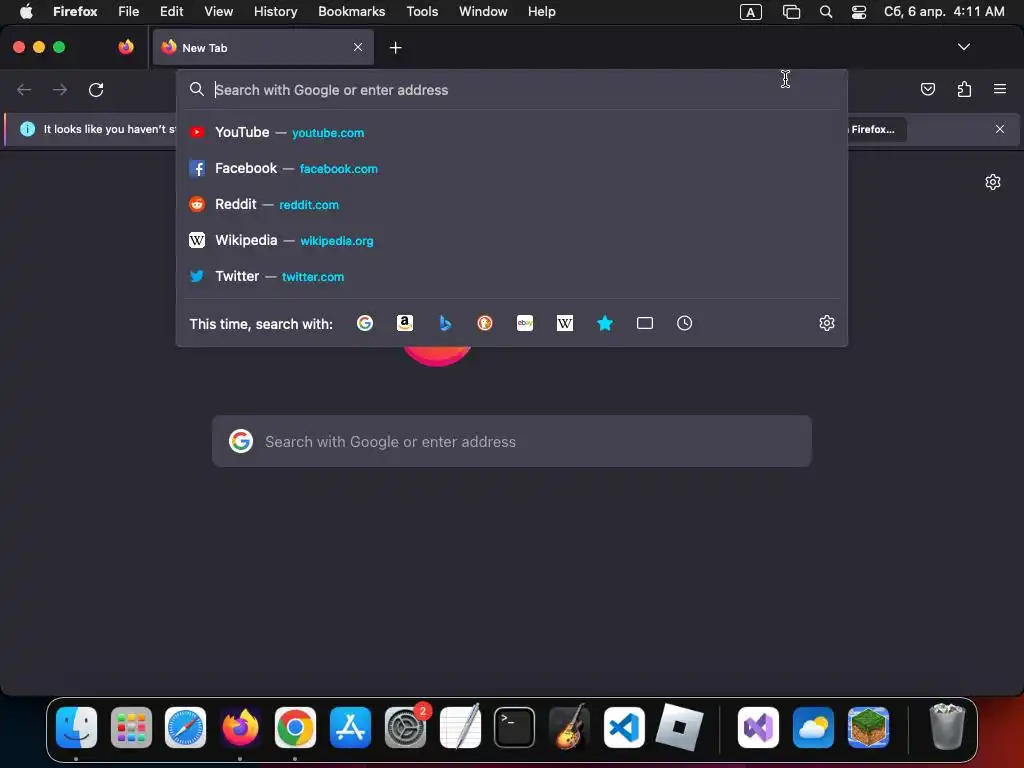Viewport: 1024px width, 768px height.
Task: Select the eBay search engine icon
Action: point(525,323)
